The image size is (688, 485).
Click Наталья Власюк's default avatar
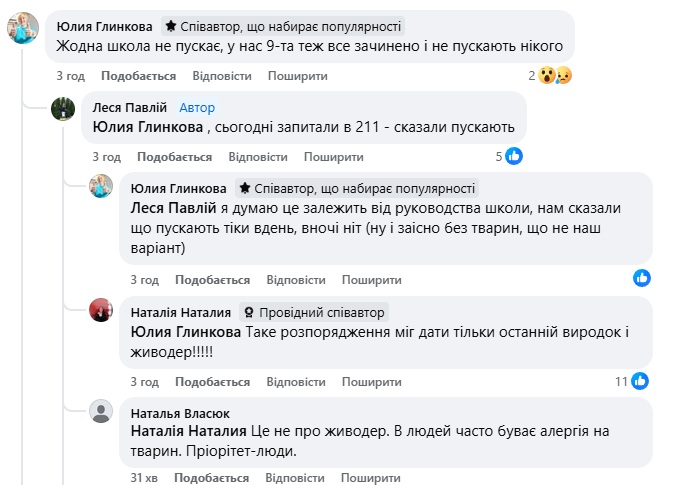coord(100,412)
